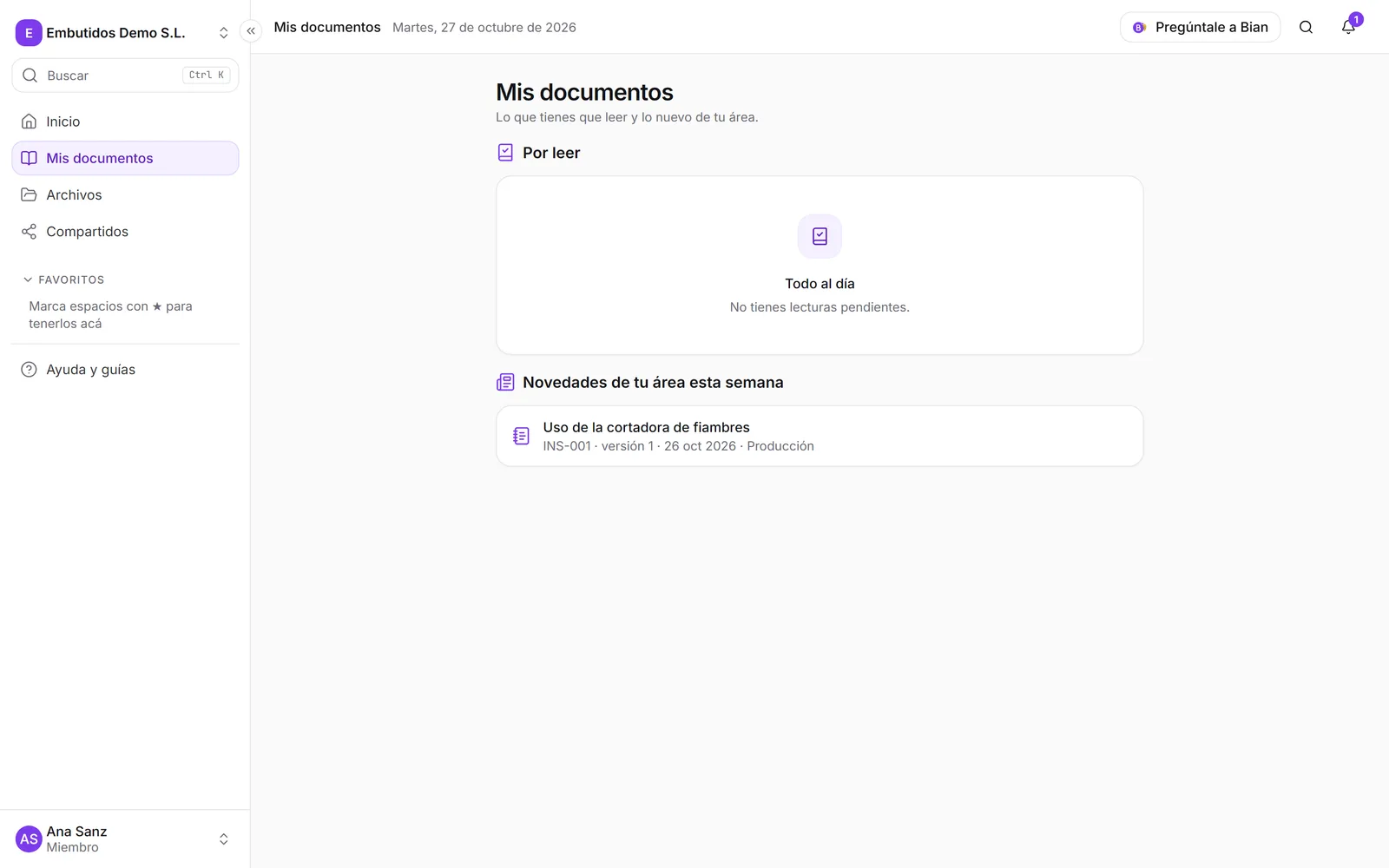The height and width of the screenshot is (868, 1389).
Task: Click the Novedades de tu área heading
Action: click(653, 383)
